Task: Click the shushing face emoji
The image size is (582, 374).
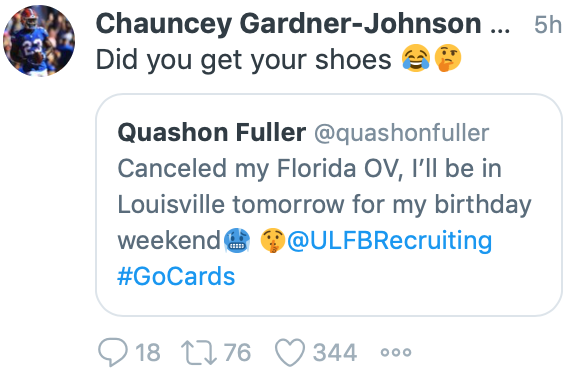Action: tap(272, 240)
